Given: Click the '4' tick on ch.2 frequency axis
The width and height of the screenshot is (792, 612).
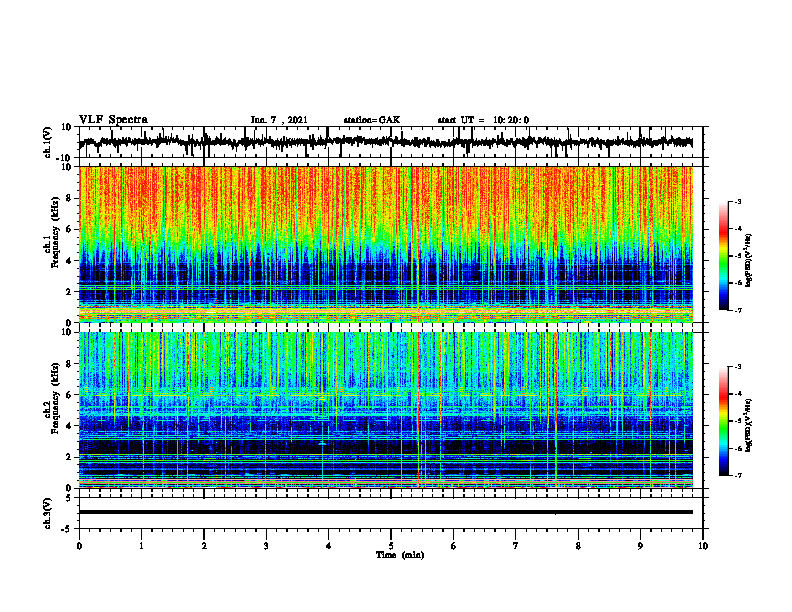Looking at the screenshot, I should click(x=69, y=426).
